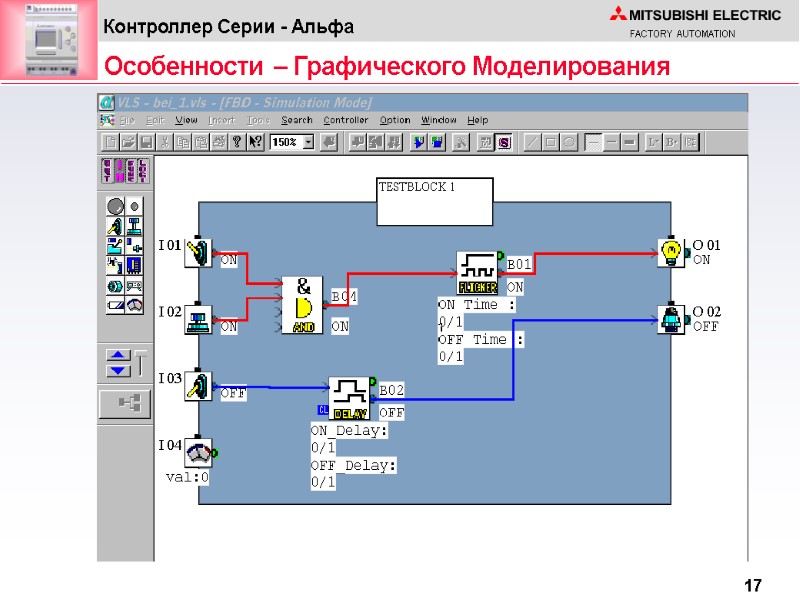Click the Copy toolbar icon
This screenshot has width=800, height=600.
(183, 142)
